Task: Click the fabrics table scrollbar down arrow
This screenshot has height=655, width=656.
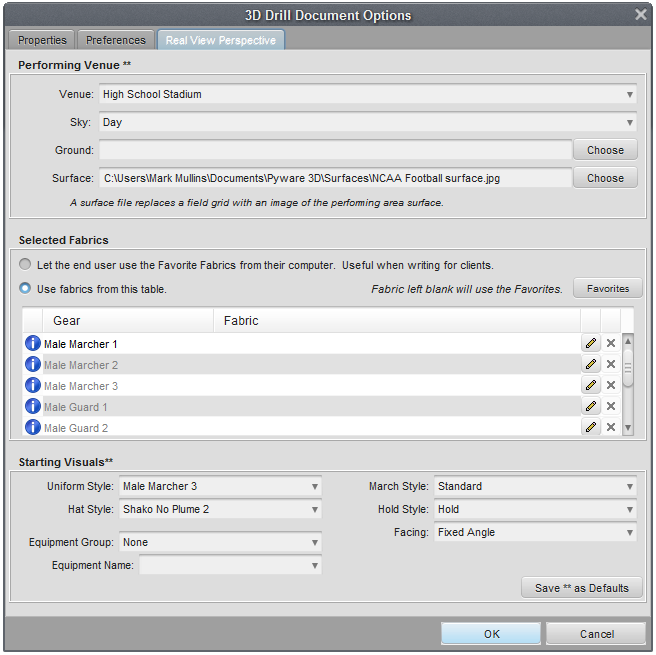Action: [628, 428]
